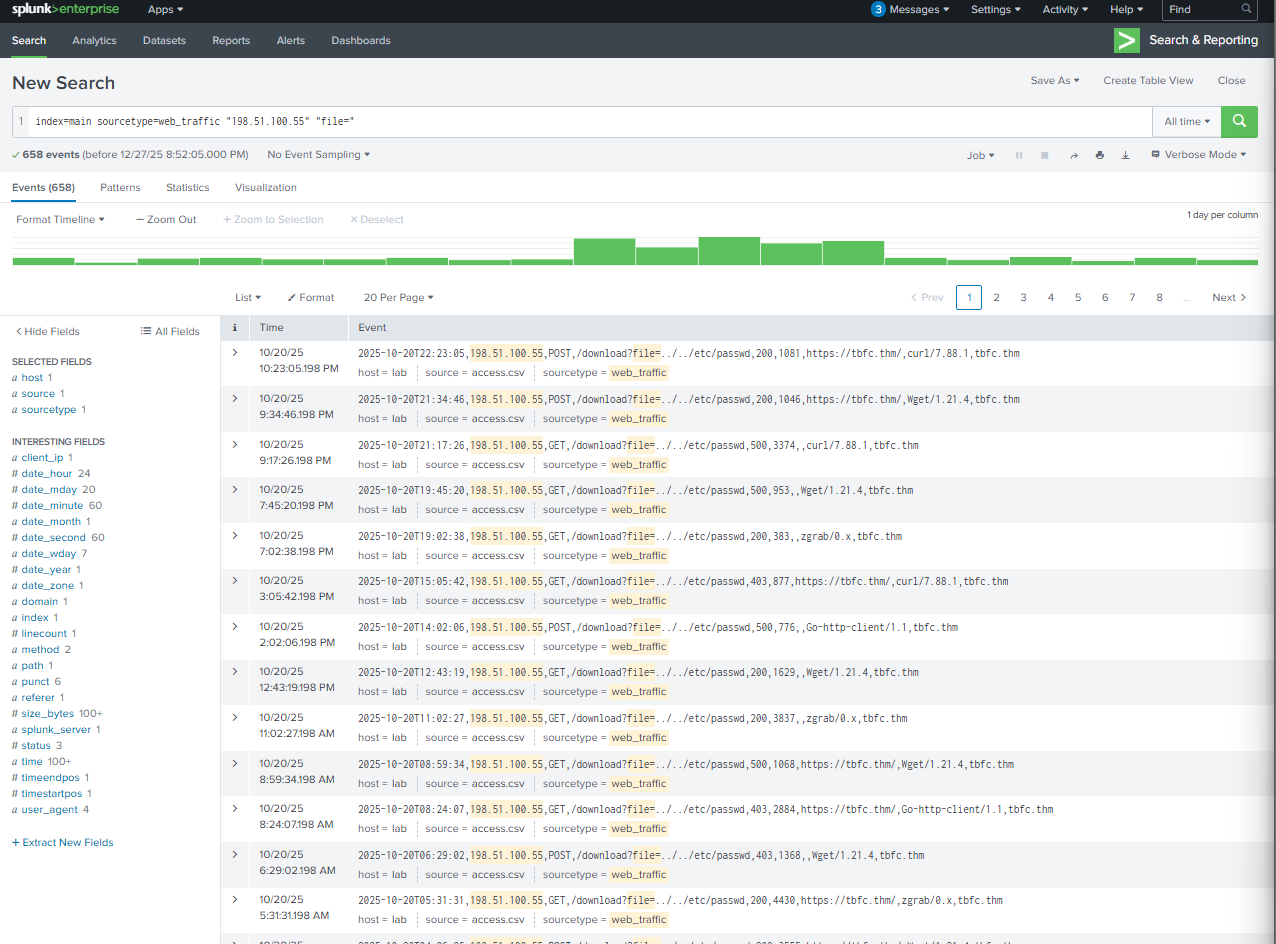Image resolution: width=1276 pixels, height=944 pixels.
Task: Click the stop job square icon
Action: (1045, 155)
